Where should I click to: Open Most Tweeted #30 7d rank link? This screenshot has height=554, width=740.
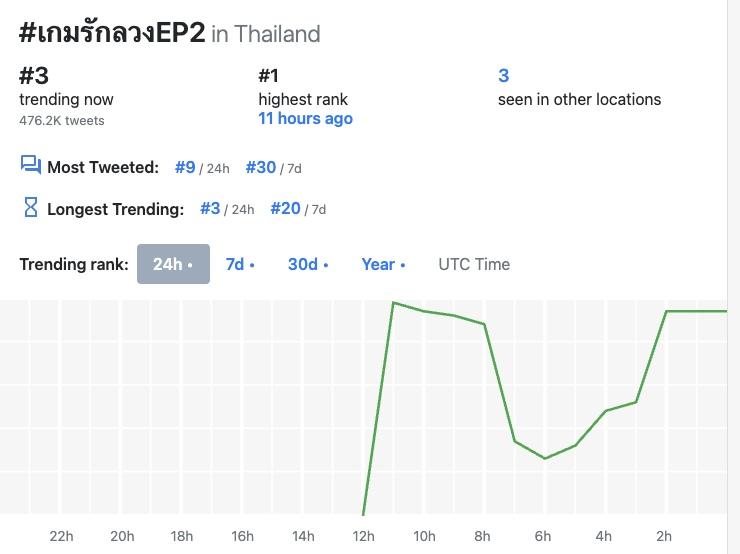(x=260, y=167)
